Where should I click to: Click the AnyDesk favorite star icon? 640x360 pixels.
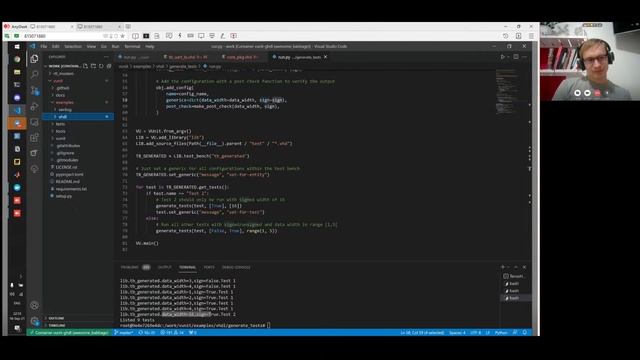(122, 36)
